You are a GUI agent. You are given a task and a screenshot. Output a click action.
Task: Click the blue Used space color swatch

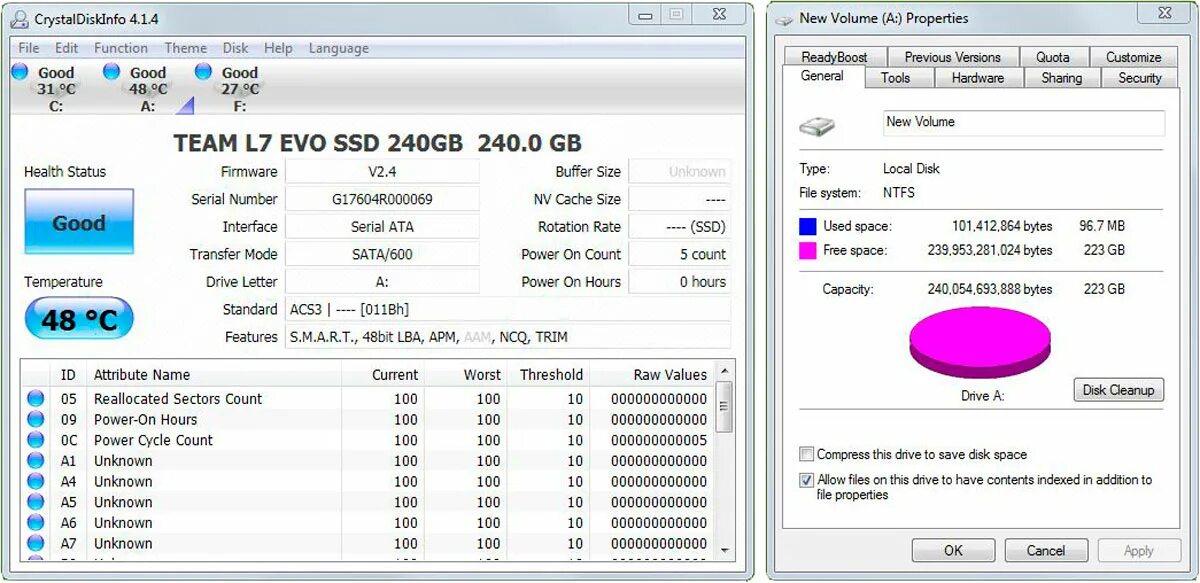click(x=808, y=227)
